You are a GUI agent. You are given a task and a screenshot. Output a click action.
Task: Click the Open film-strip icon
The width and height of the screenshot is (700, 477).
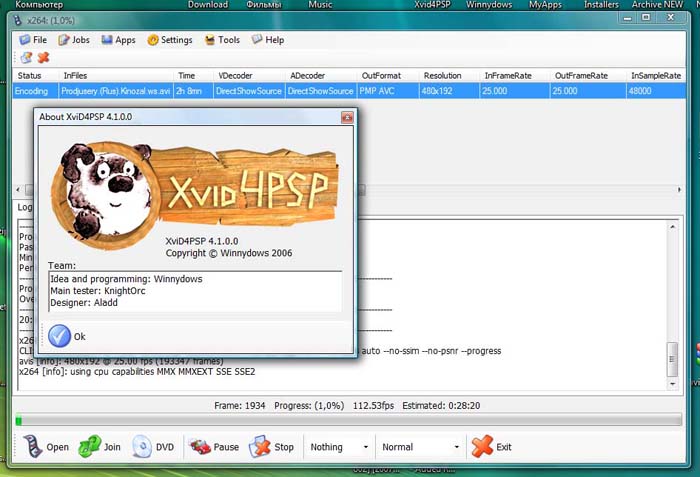tap(31, 446)
